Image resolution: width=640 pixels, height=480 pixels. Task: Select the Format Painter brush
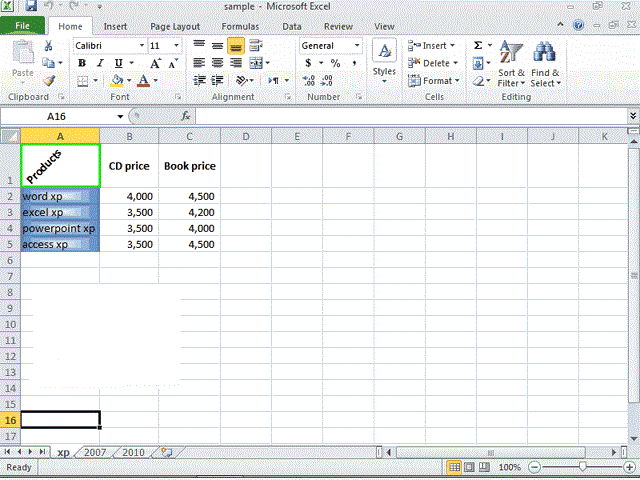(x=49, y=80)
